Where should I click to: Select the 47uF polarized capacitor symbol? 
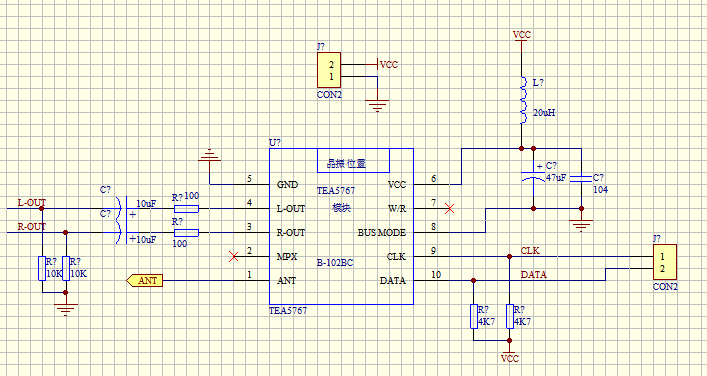533,176
